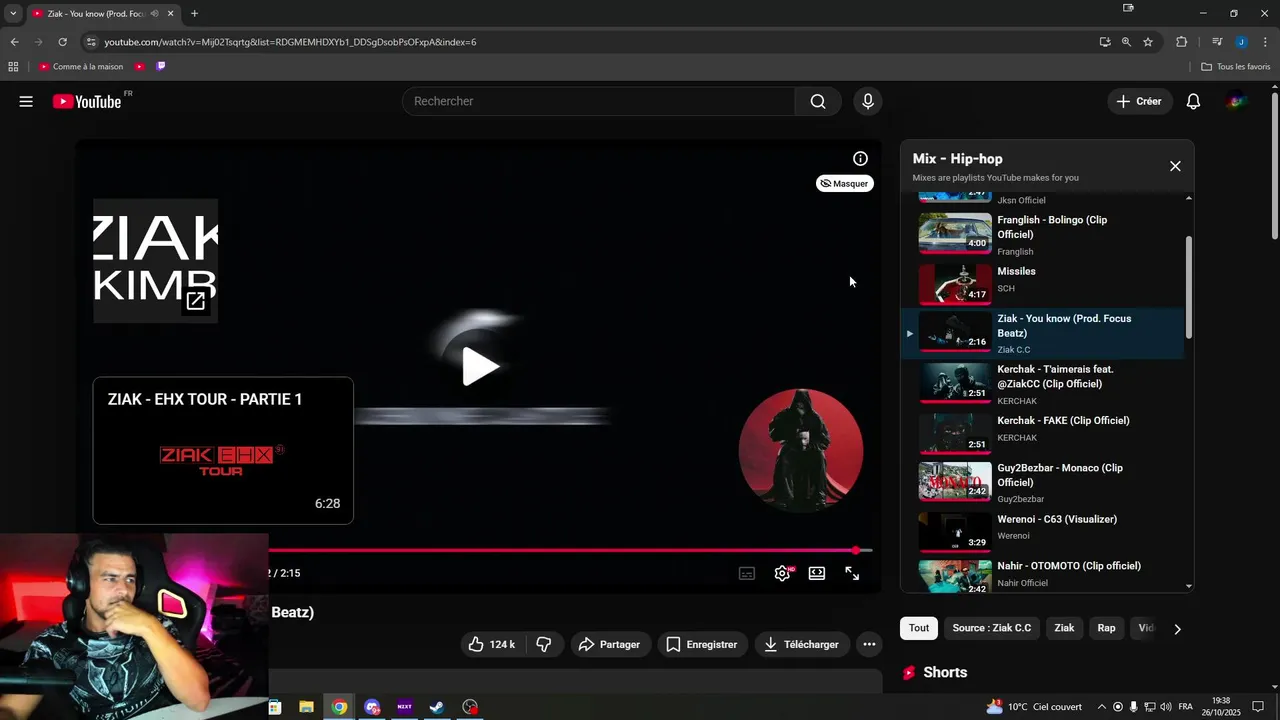Screen dimensions: 1280x720
Task: Click the search magnifier button
Action: 818,101
